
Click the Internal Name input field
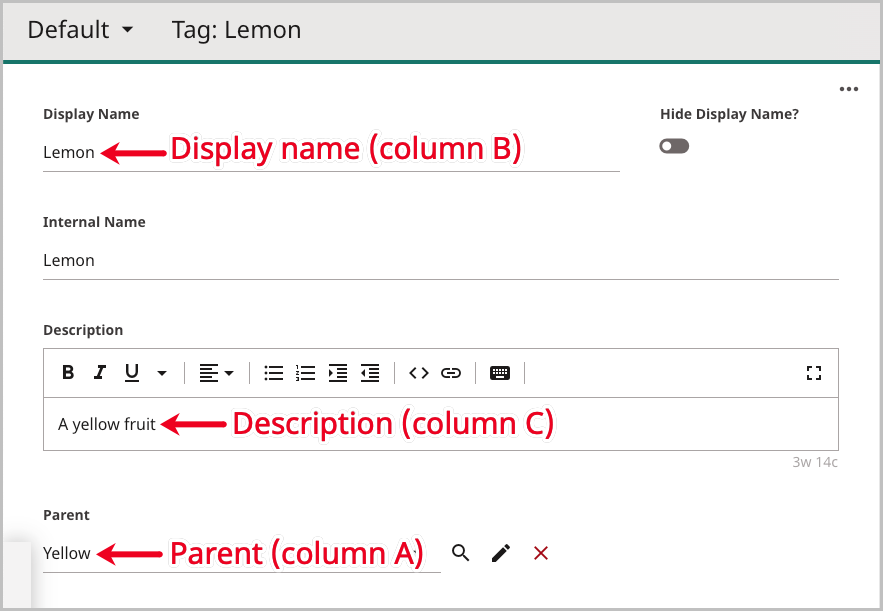pyautogui.click(x=441, y=261)
